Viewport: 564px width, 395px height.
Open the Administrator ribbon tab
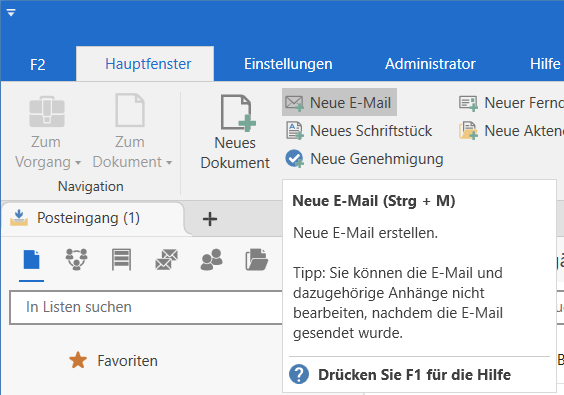pyautogui.click(x=430, y=64)
